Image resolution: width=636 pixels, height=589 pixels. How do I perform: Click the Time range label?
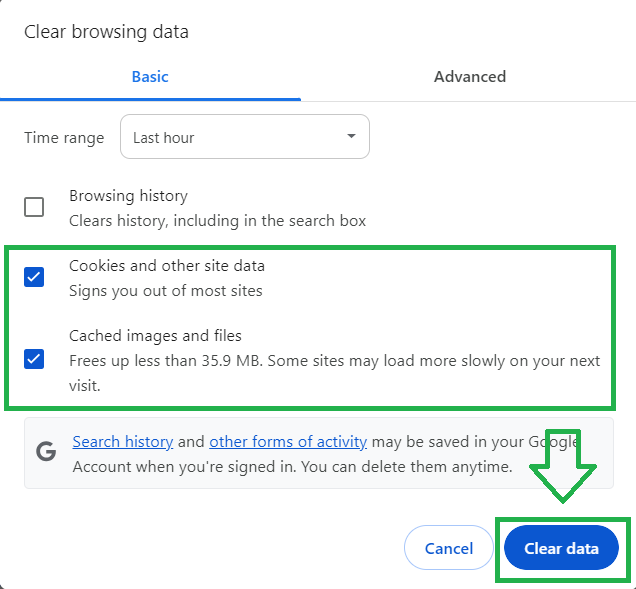(x=64, y=138)
